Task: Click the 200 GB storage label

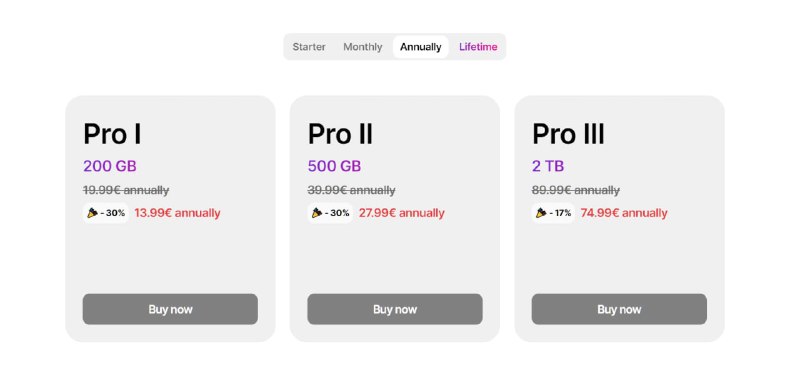Action: click(110, 166)
